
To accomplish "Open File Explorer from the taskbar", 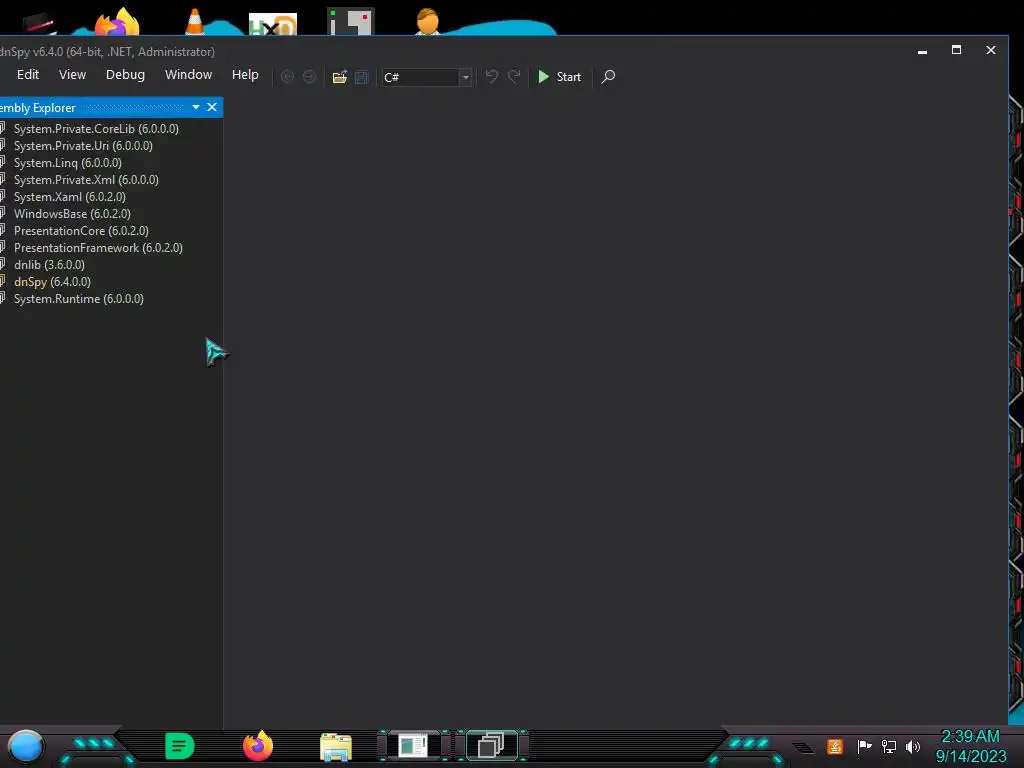I will 336,746.
